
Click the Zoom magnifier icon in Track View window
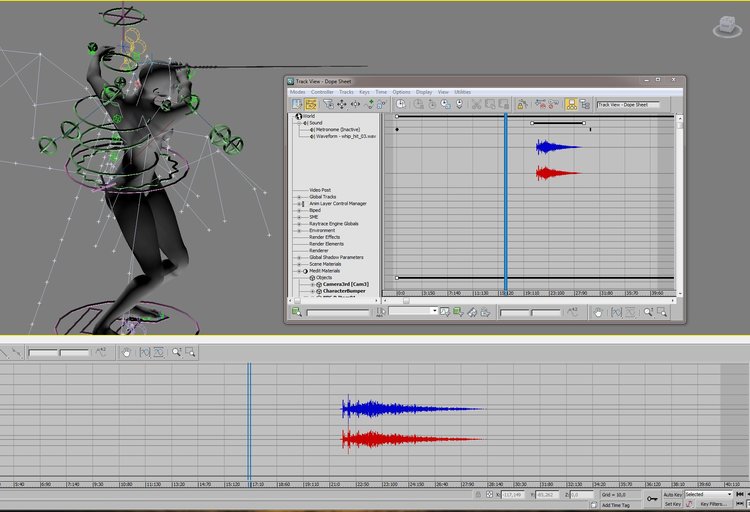(x=648, y=312)
